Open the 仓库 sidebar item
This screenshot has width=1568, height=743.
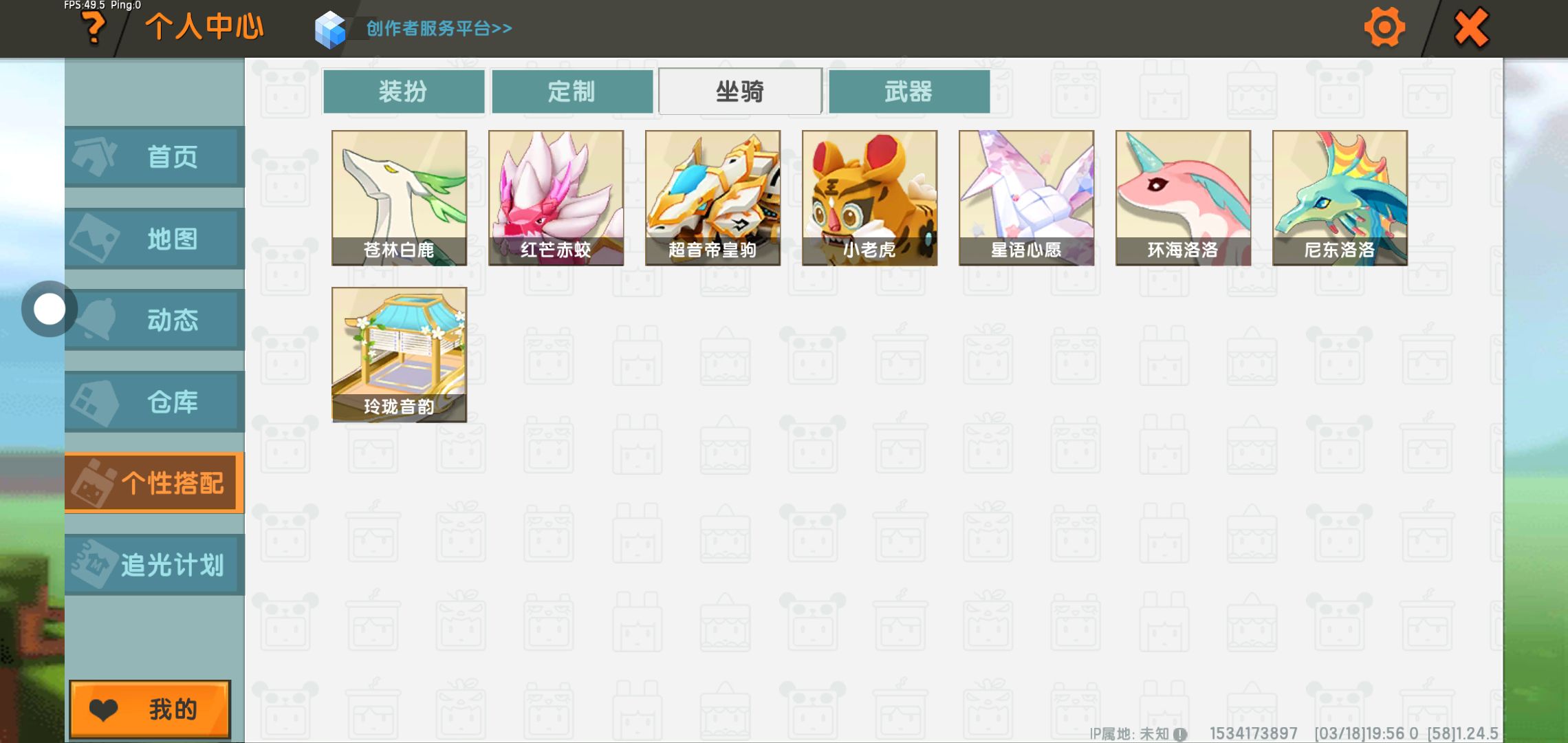coord(155,402)
